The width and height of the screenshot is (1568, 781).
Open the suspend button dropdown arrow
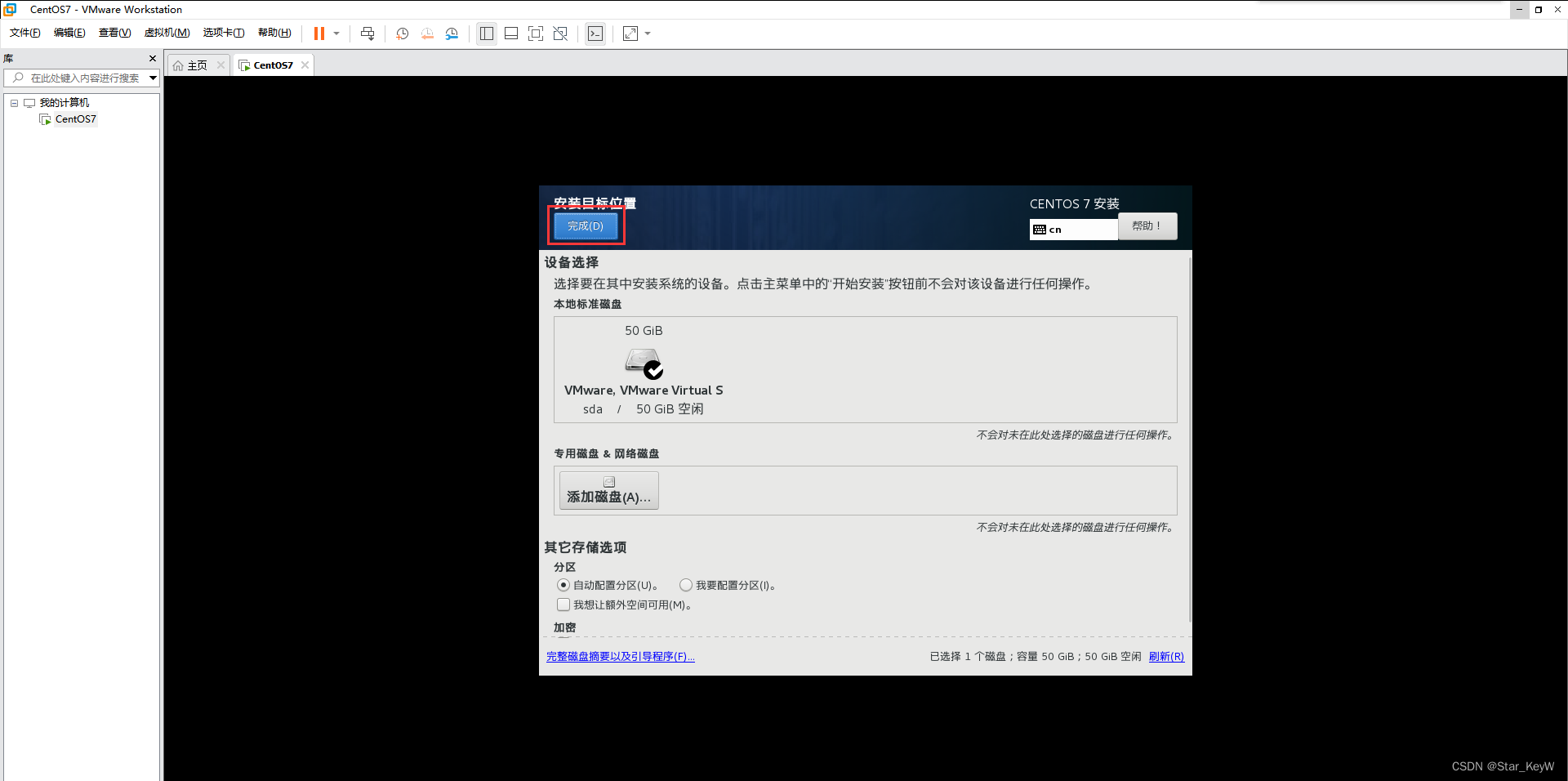tap(334, 33)
